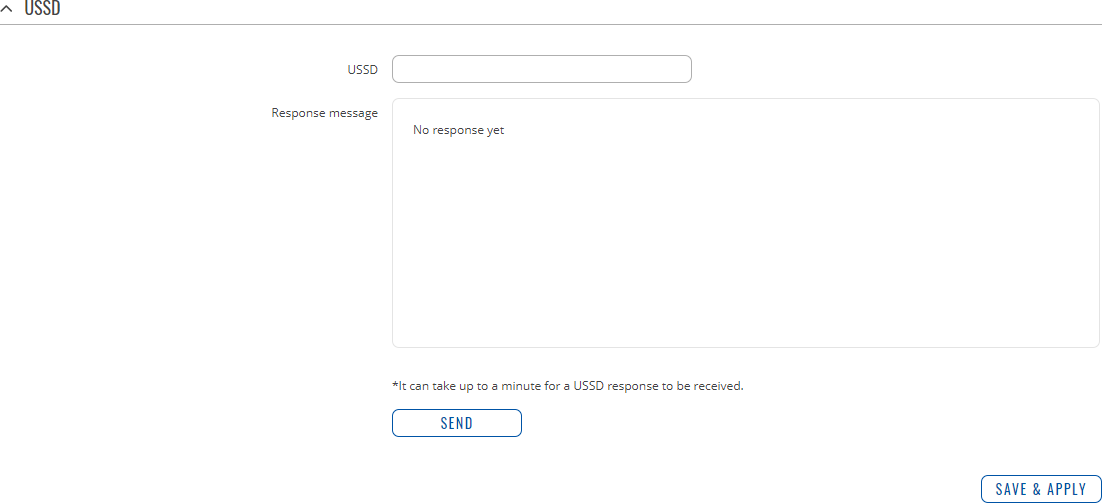Screen dimensions: 1102x503
Task: Send the USSD request
Action: point(456,423)
